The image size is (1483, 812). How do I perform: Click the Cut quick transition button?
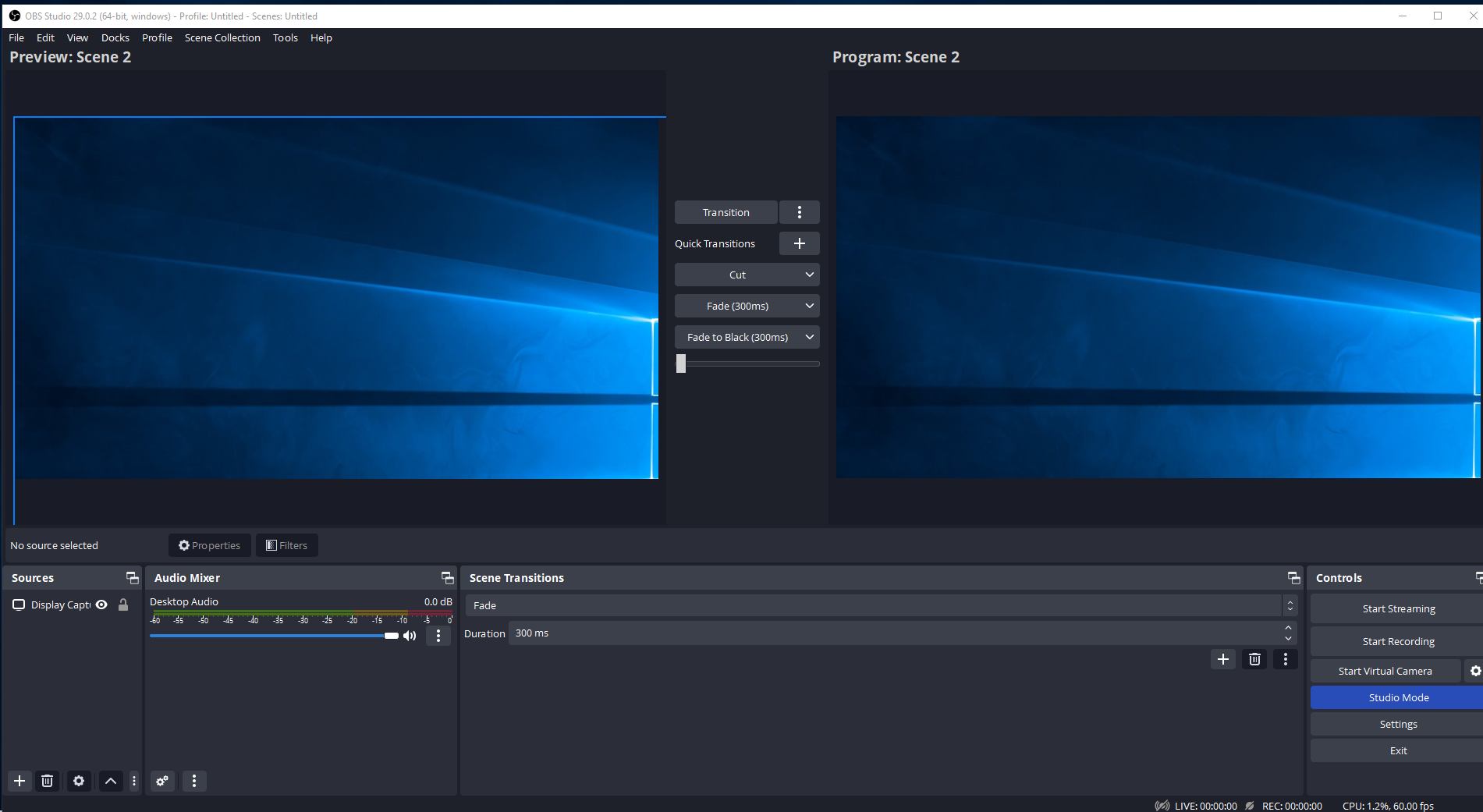pyautogui.click(x=737, y=275)
